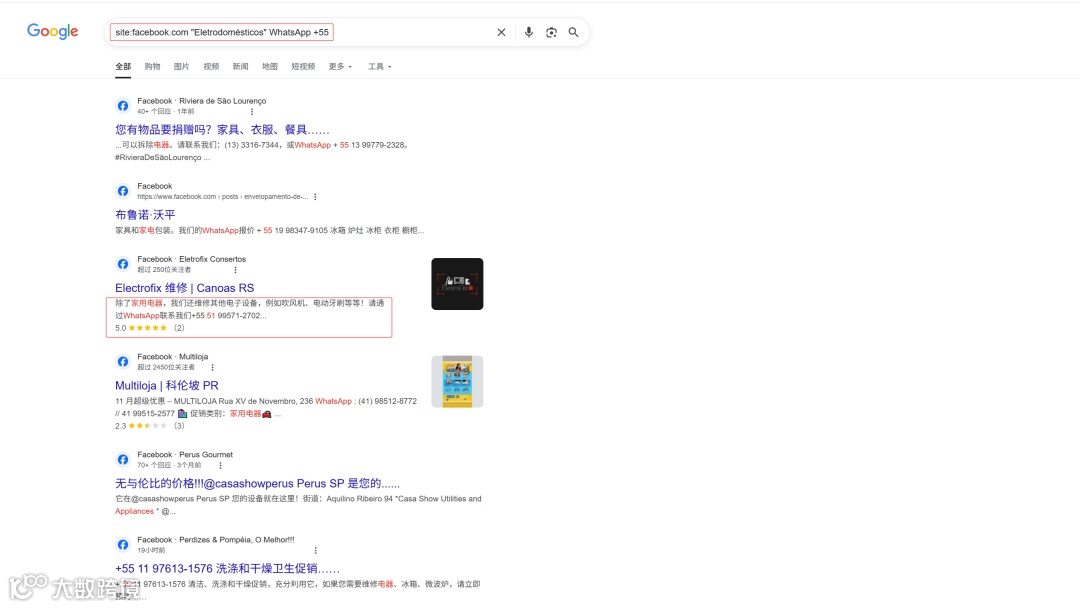Open the three-dot menu for Perdizes & Pompéia result
The width and height of the screenshot is (1080, 608).
click(x=315, y=551)
